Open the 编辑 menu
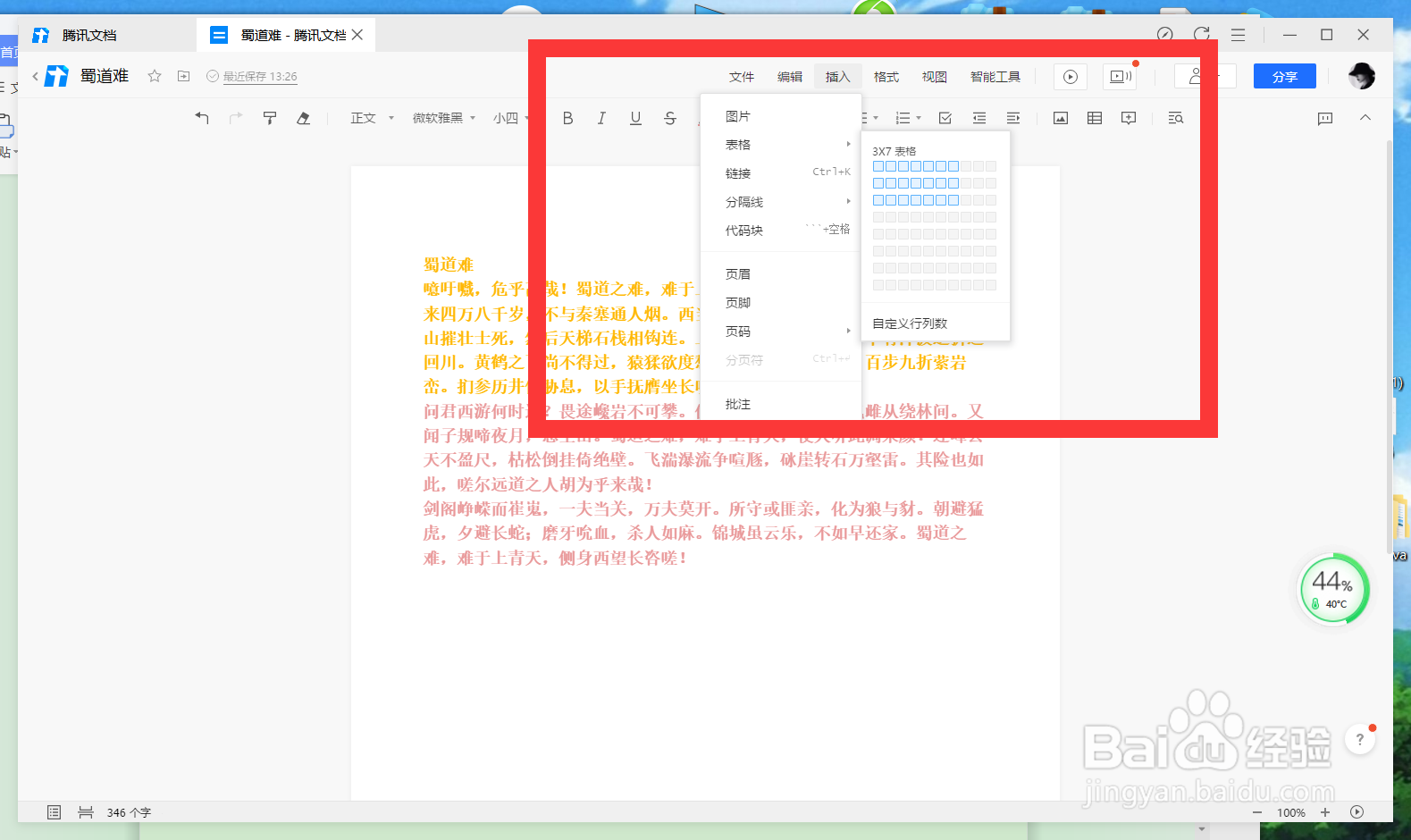The width and height of the screenshot is (1411, 840). coord(790,77)
